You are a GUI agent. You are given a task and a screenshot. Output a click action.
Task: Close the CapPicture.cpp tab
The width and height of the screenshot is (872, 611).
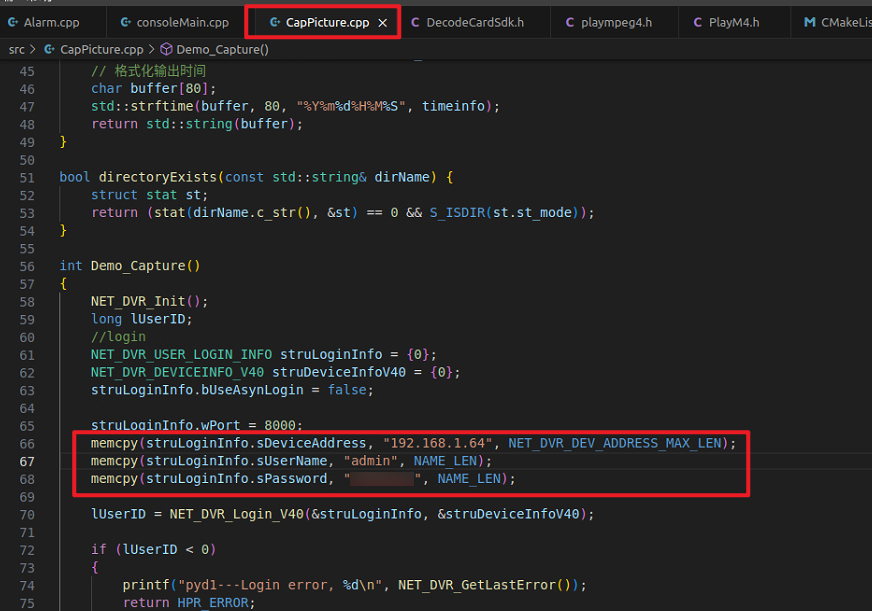click(383, 23)
